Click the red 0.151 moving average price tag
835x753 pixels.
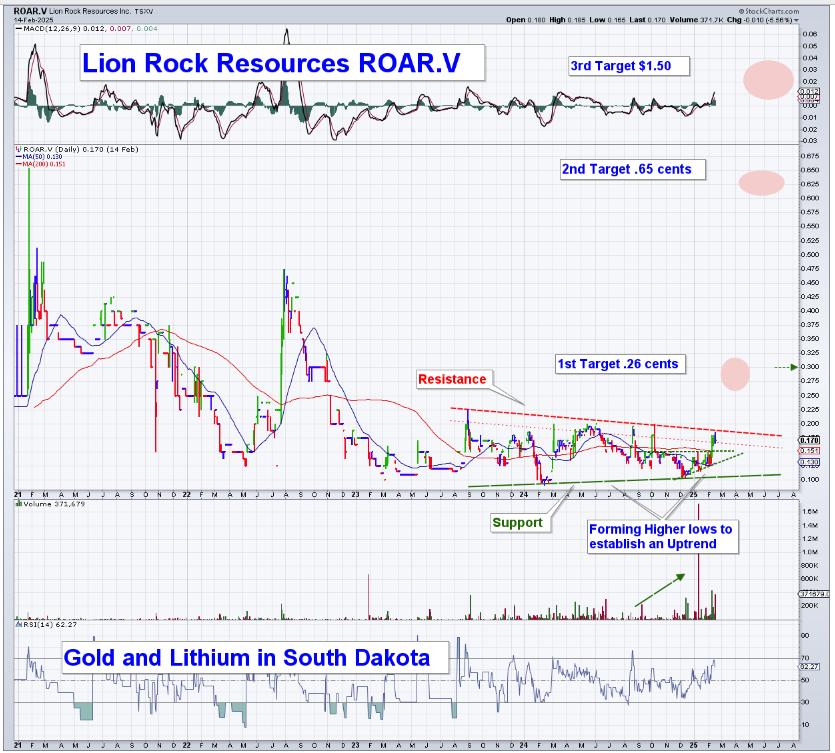[809, 451]
